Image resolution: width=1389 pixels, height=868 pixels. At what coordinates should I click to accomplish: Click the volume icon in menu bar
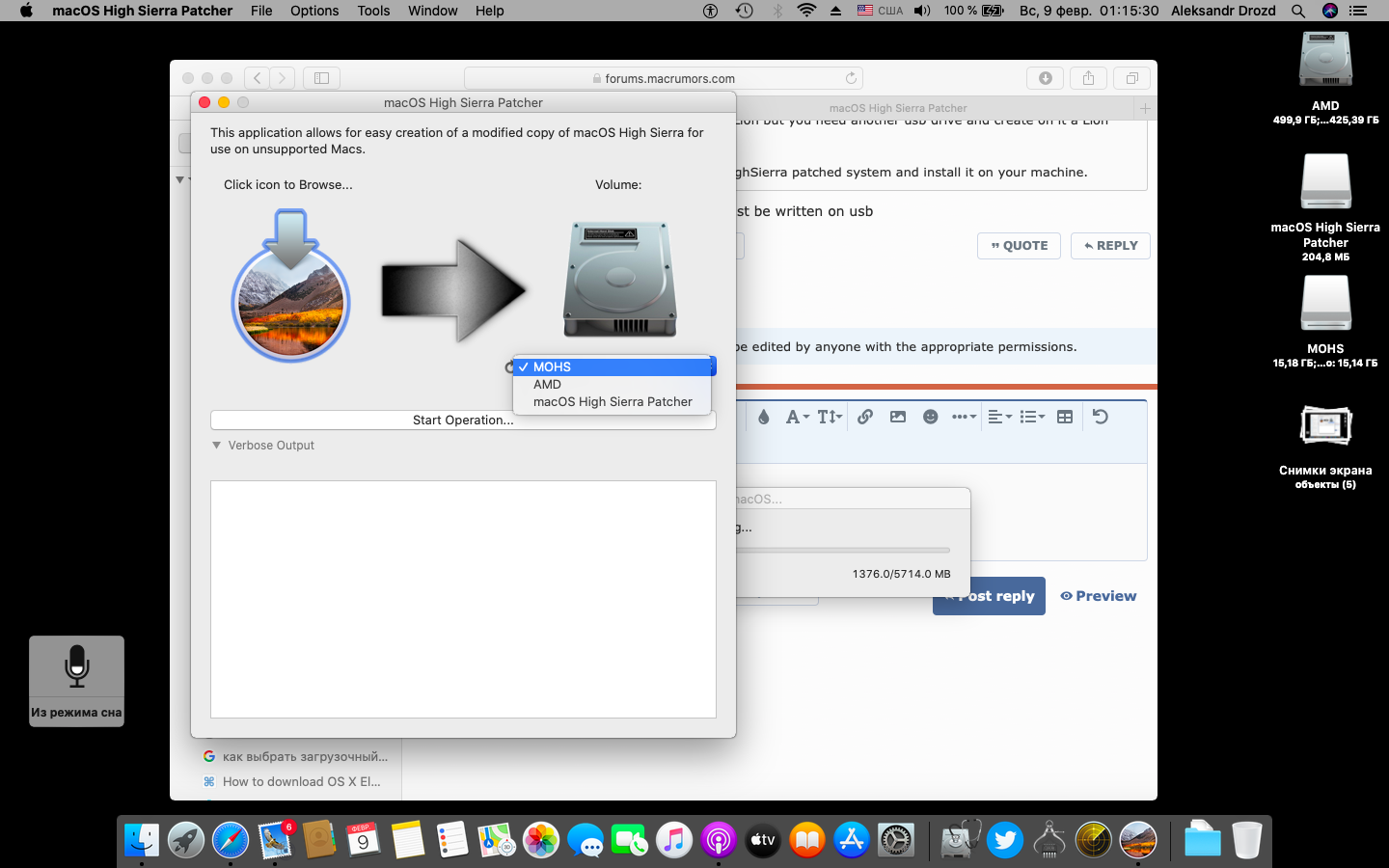click(922, 11)
